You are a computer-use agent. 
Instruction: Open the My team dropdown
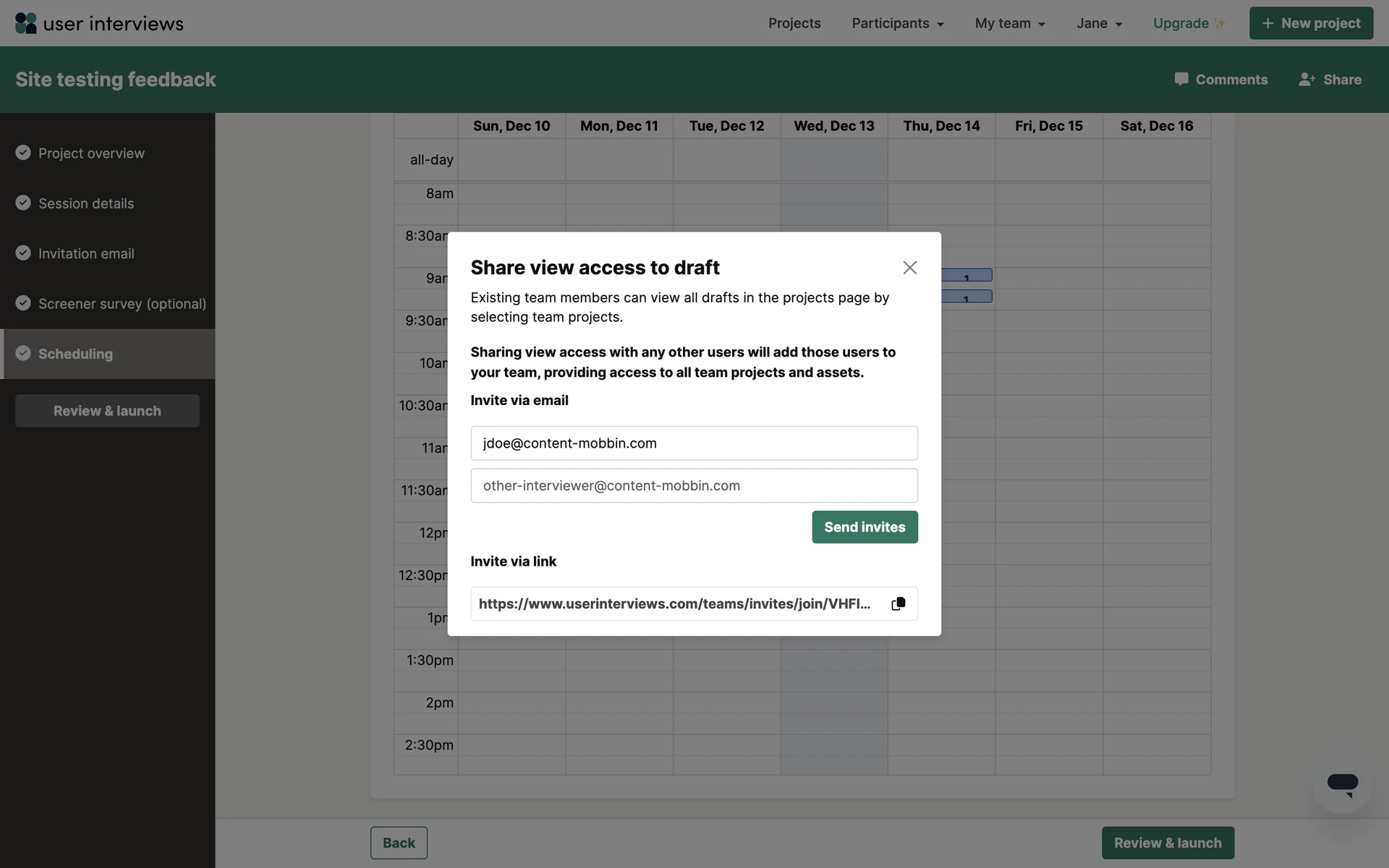pyautogui.click(x=1010, y=23)
